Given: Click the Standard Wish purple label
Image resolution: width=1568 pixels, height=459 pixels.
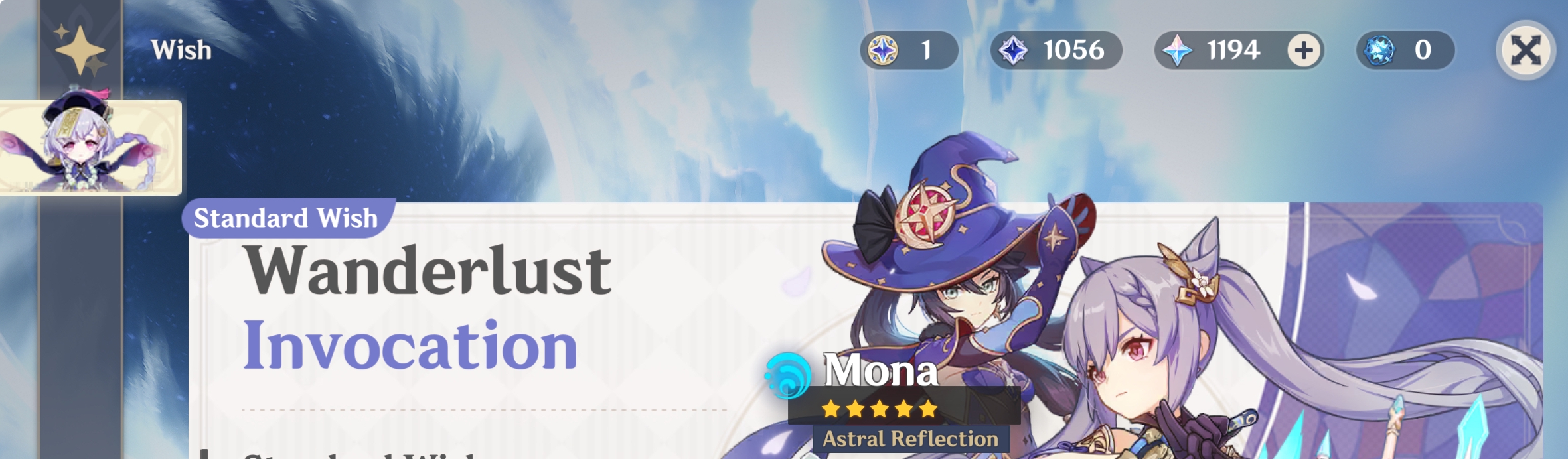Looking at the screenshot, I should coord(287,218).
